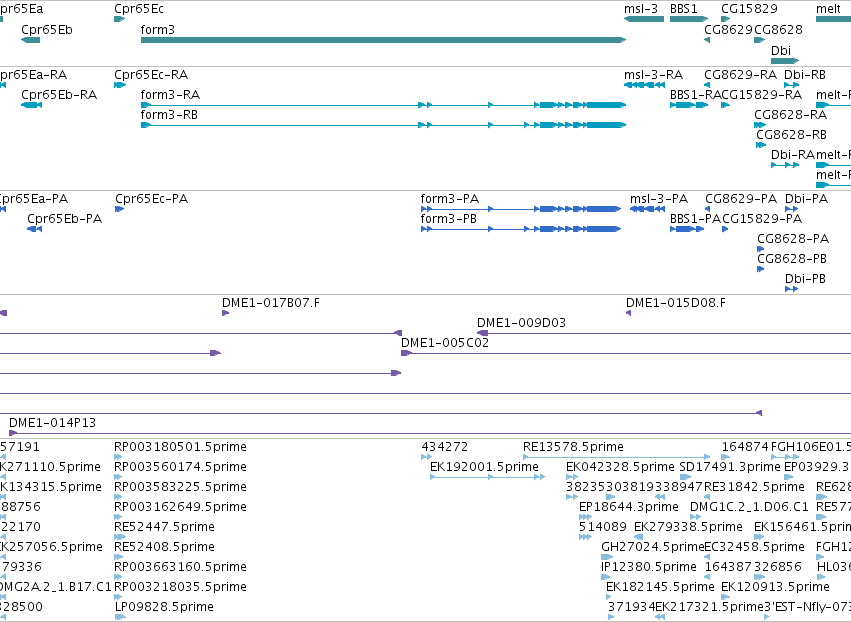Click the form3-RA transcript label
The height and width of the screenshot is (622, 851).
pyautogui.click(x=170, y=95)
